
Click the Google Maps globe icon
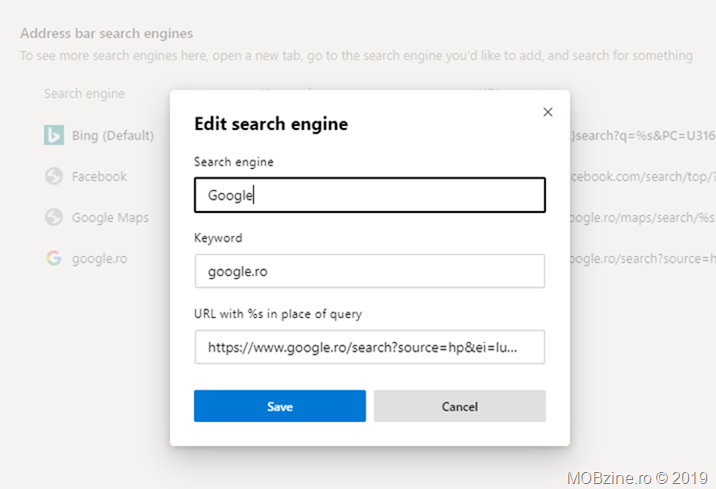pos(54,217)
